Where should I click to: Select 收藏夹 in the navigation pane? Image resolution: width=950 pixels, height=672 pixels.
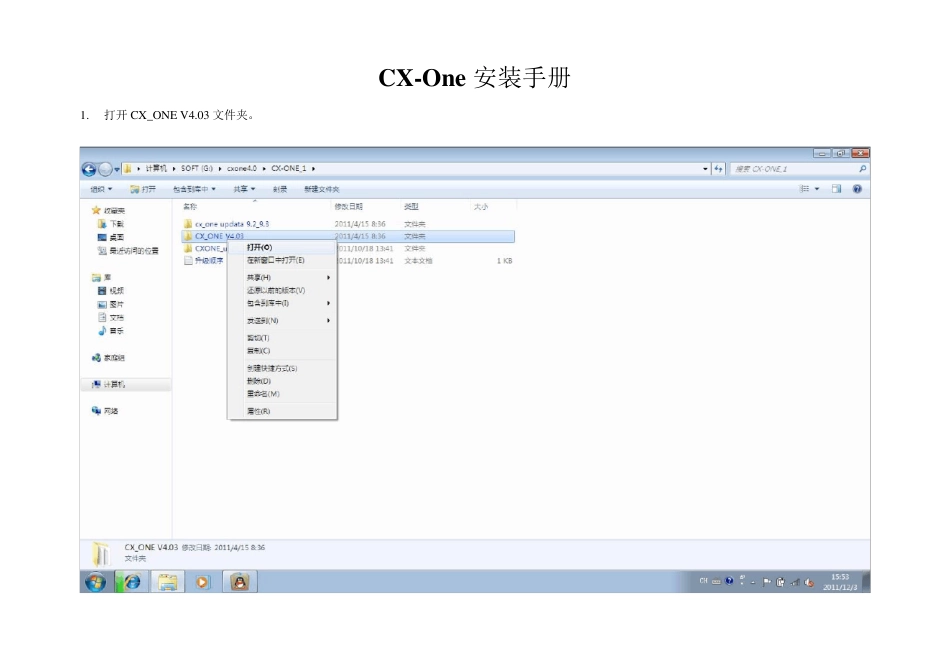tap(108, 210)
